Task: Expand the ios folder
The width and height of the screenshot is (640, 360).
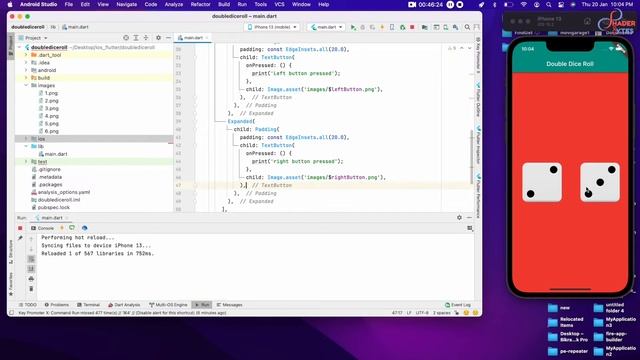Action: point(26,139)
